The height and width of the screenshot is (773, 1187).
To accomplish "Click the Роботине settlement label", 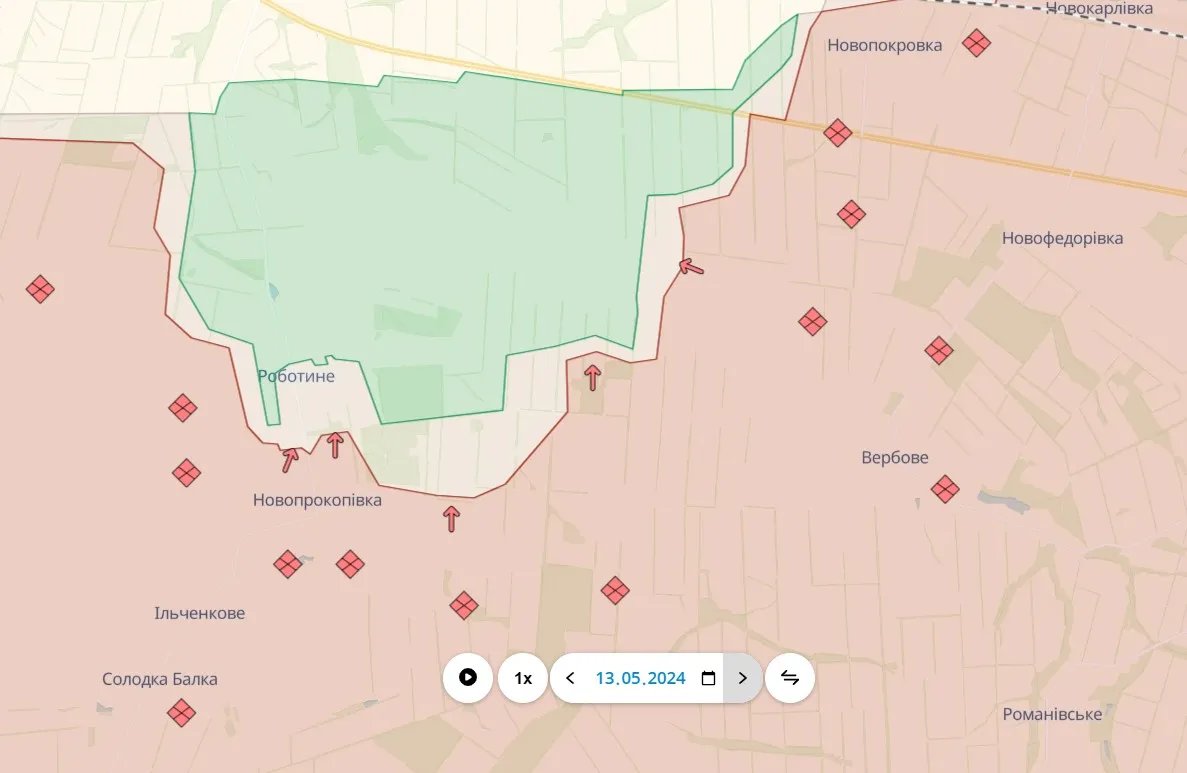I will pos(296,377).
